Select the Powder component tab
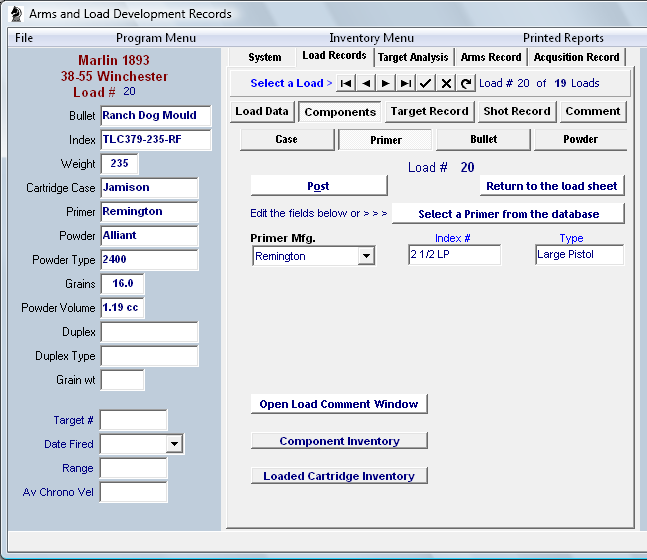Viewport: 647px width, 560px height. click(x=581, y=139)
